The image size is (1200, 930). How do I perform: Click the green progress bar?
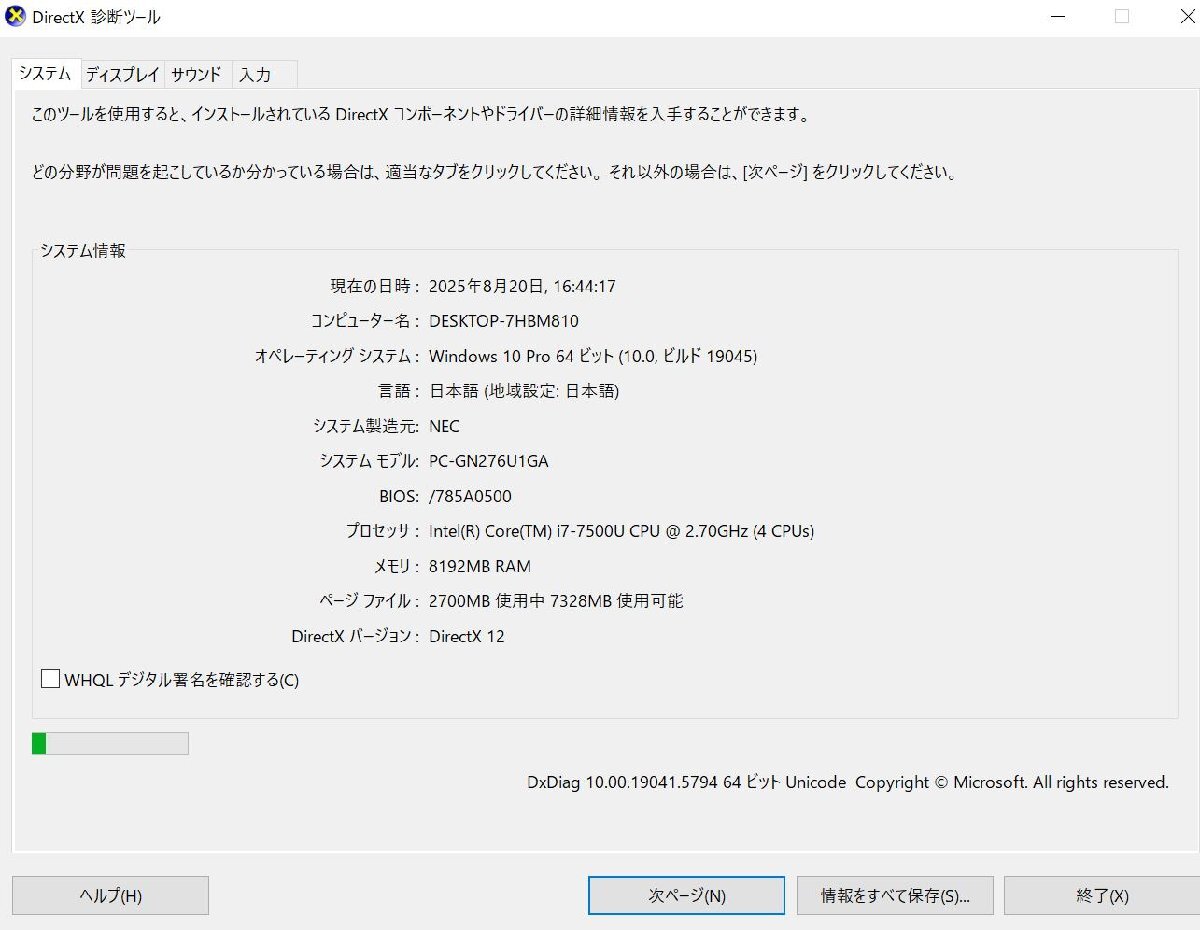(x=110, y=742)
